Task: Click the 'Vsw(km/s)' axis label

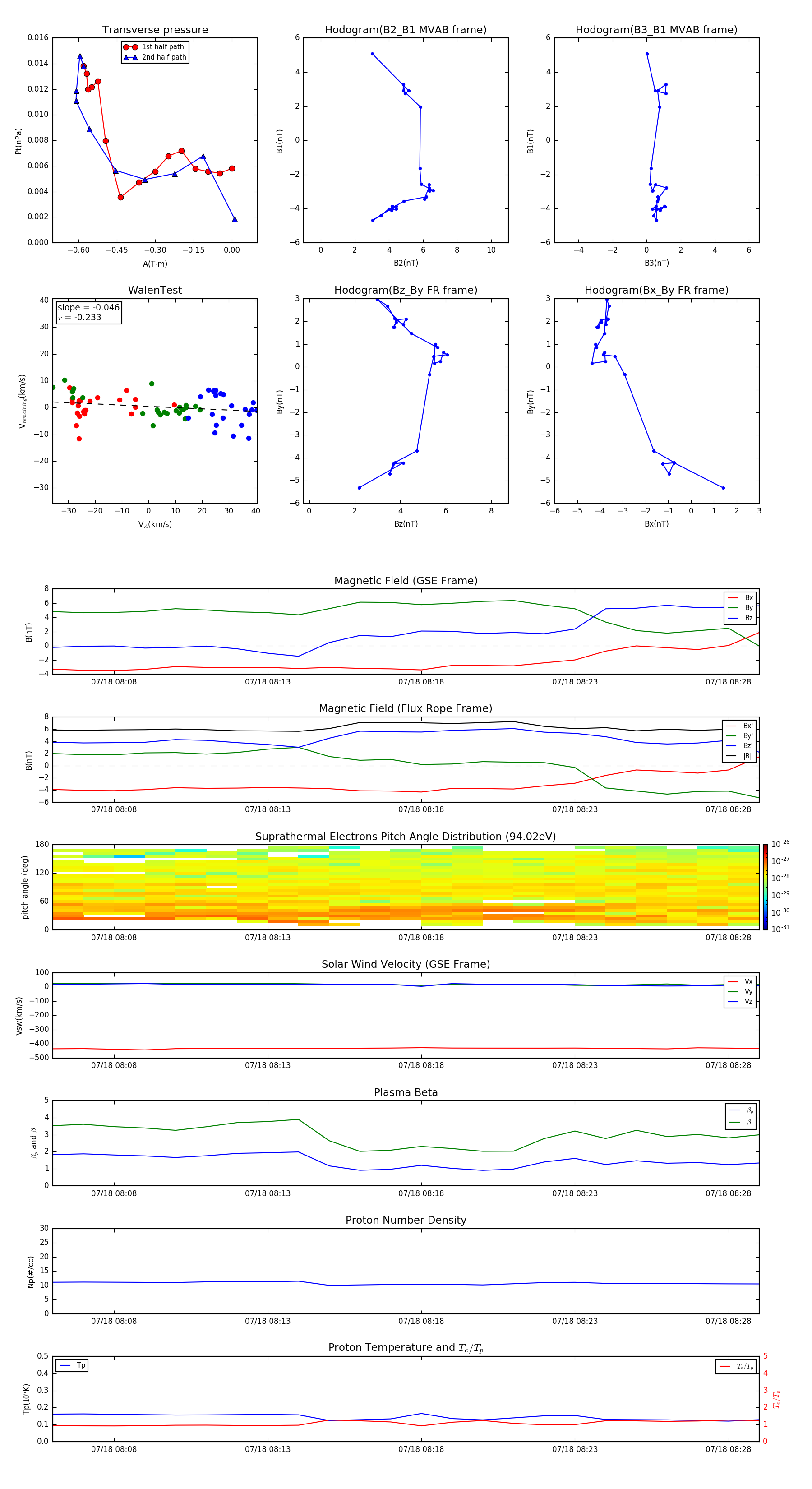Action: 18,1016
